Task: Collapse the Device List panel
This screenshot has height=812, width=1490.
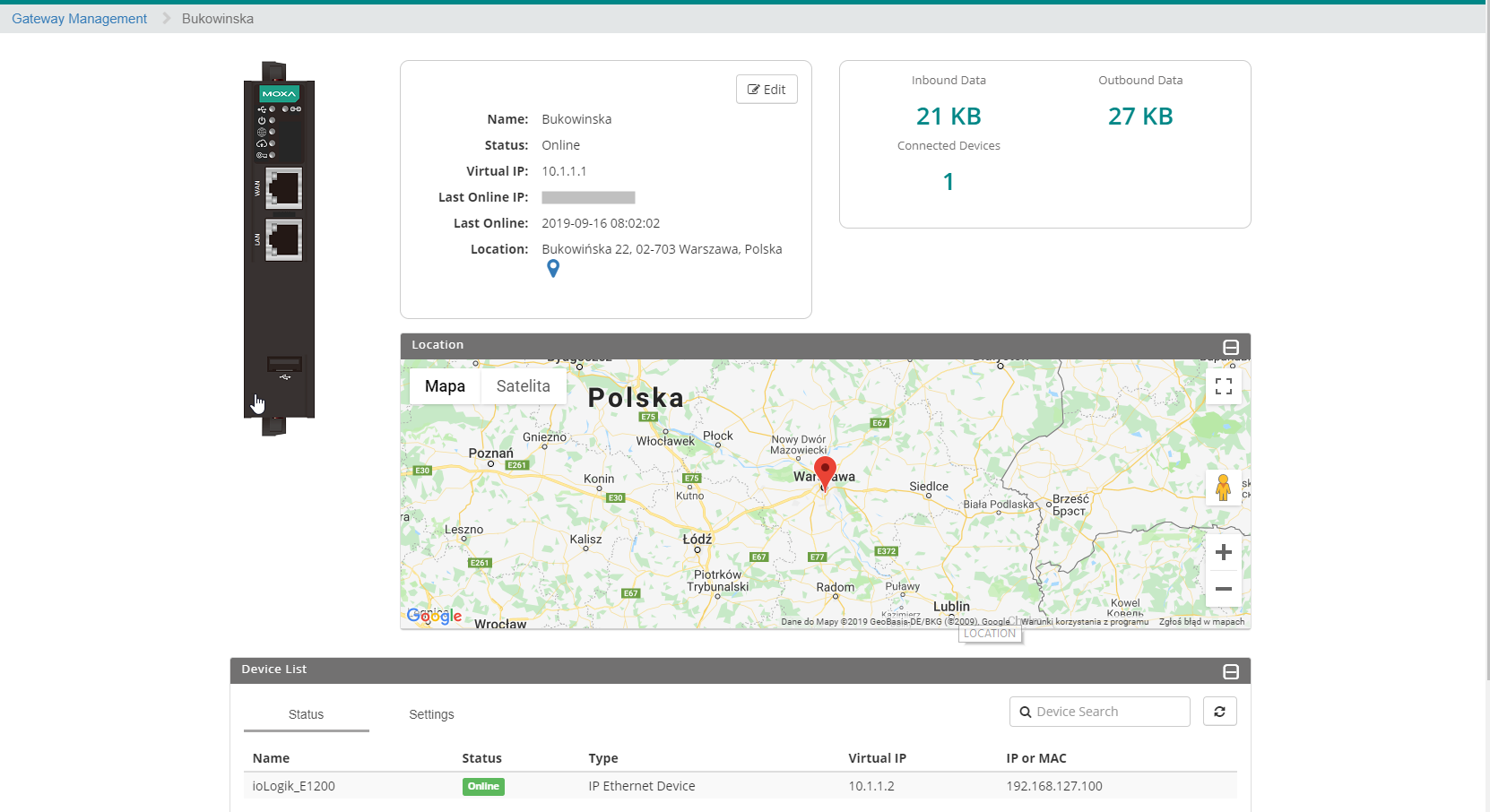Action: (x=1231, y=671)
